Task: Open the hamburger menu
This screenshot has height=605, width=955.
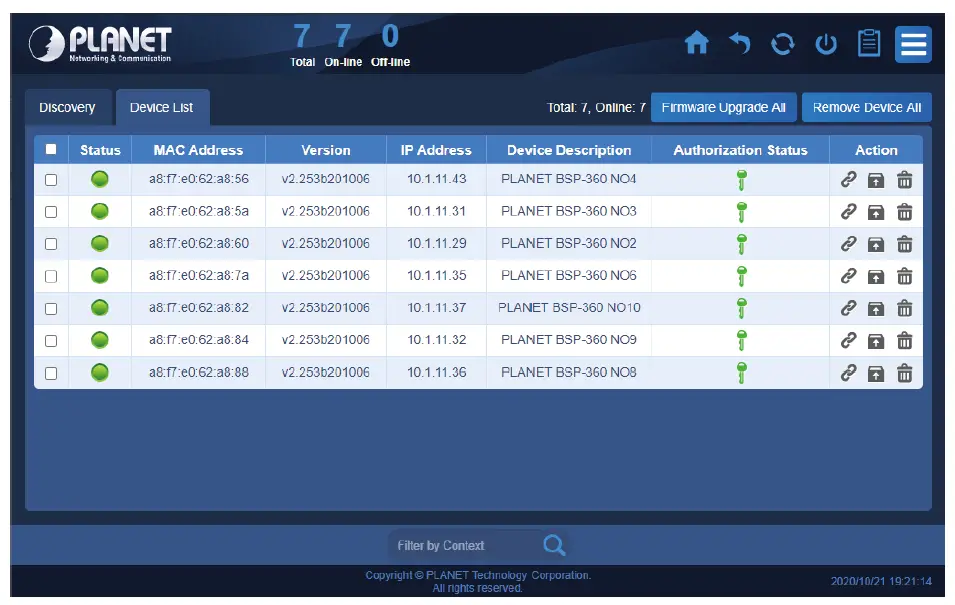Action: 913,44
